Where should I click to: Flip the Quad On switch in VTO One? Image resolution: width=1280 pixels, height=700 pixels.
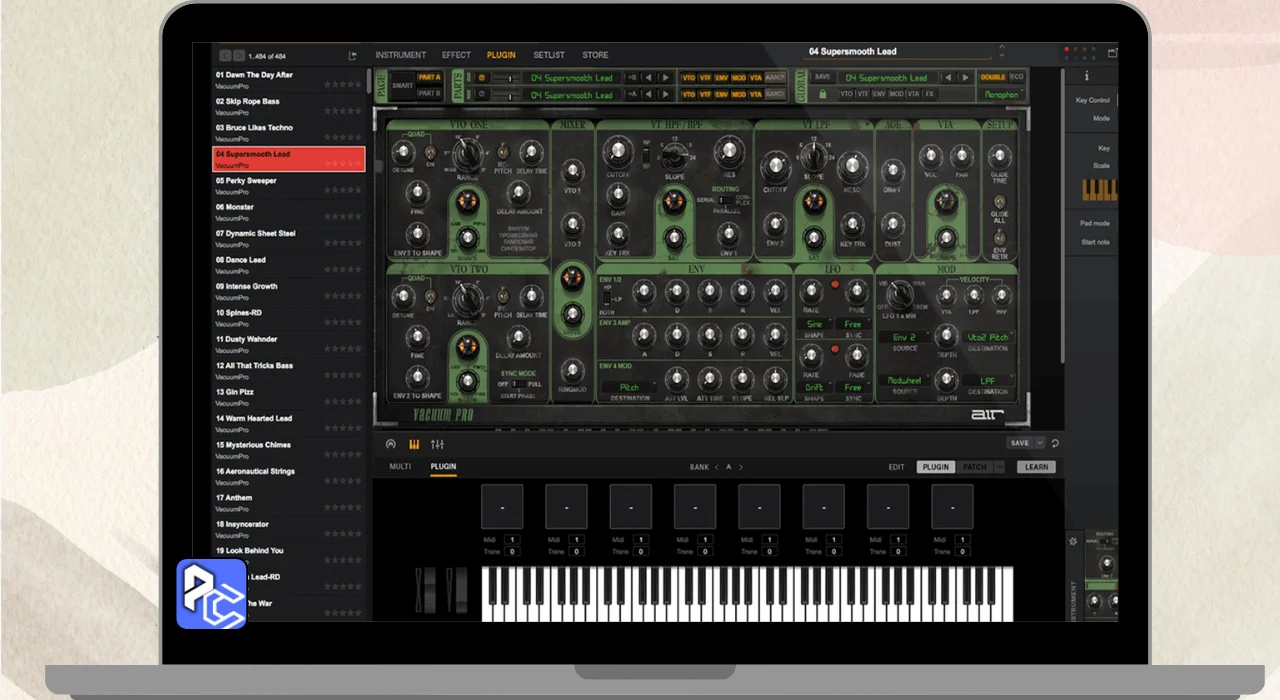point(430,153)
